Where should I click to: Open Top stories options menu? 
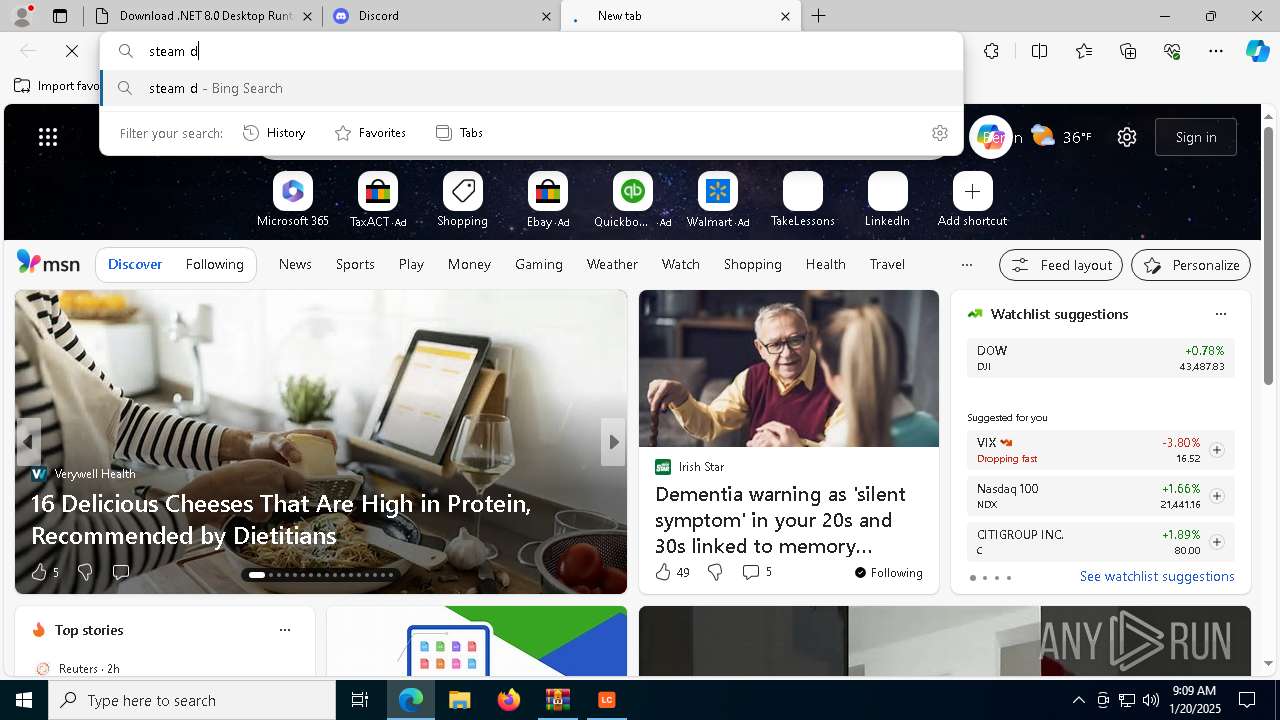click(285, 630)
